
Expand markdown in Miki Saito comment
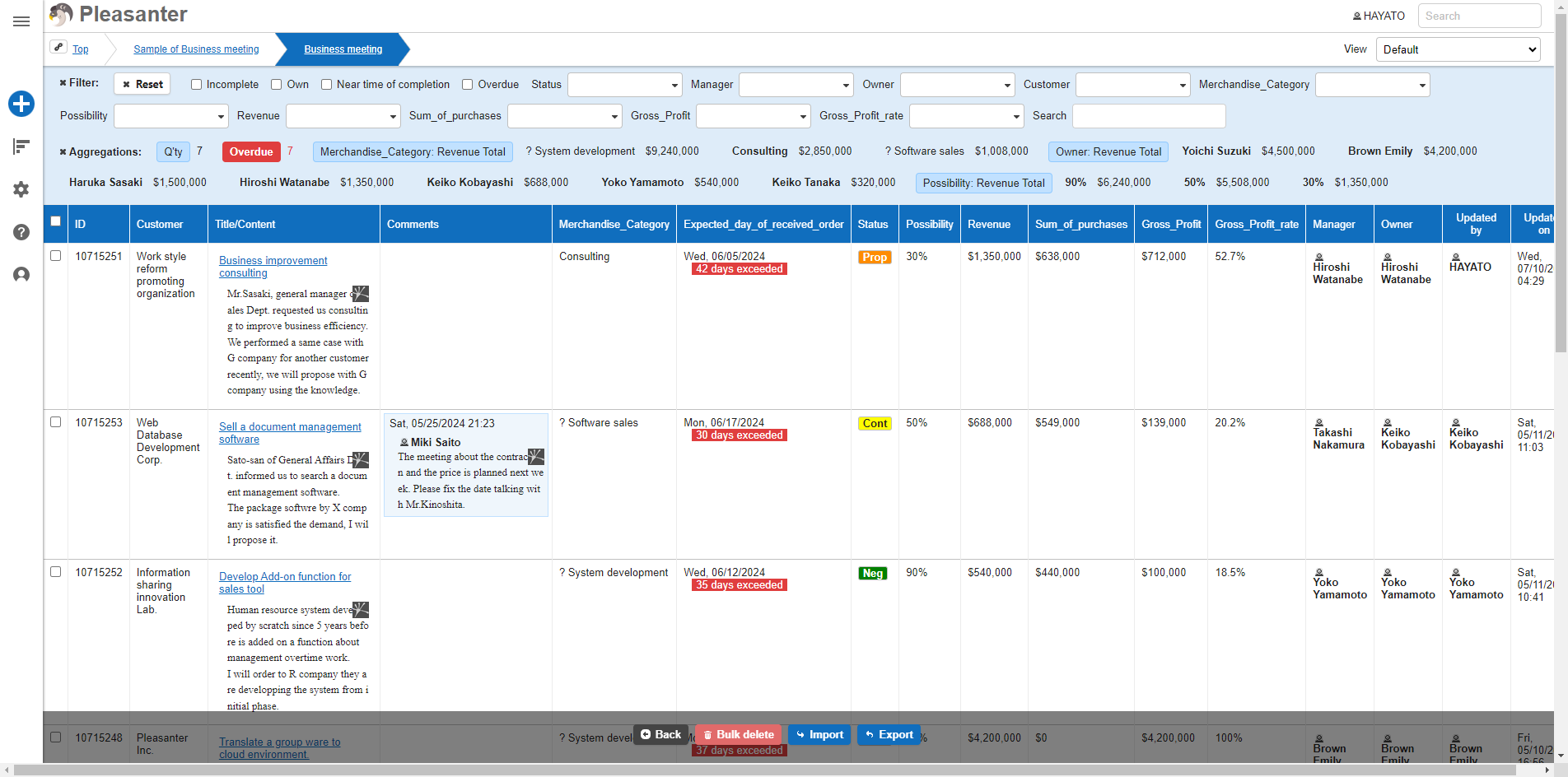pyautogui.click(x=536, y=456)
